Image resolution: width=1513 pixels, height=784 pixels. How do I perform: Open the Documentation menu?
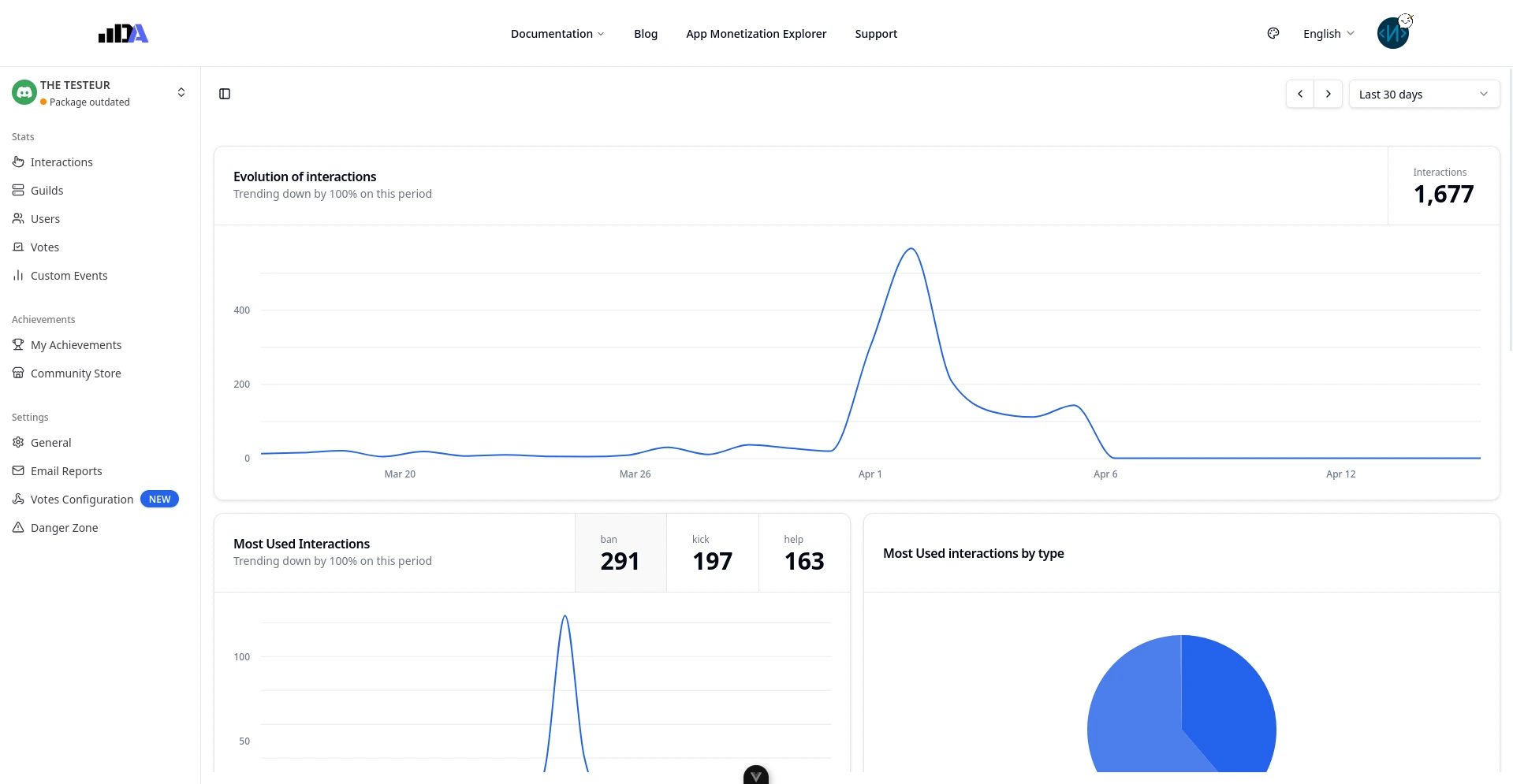(557, 33)
